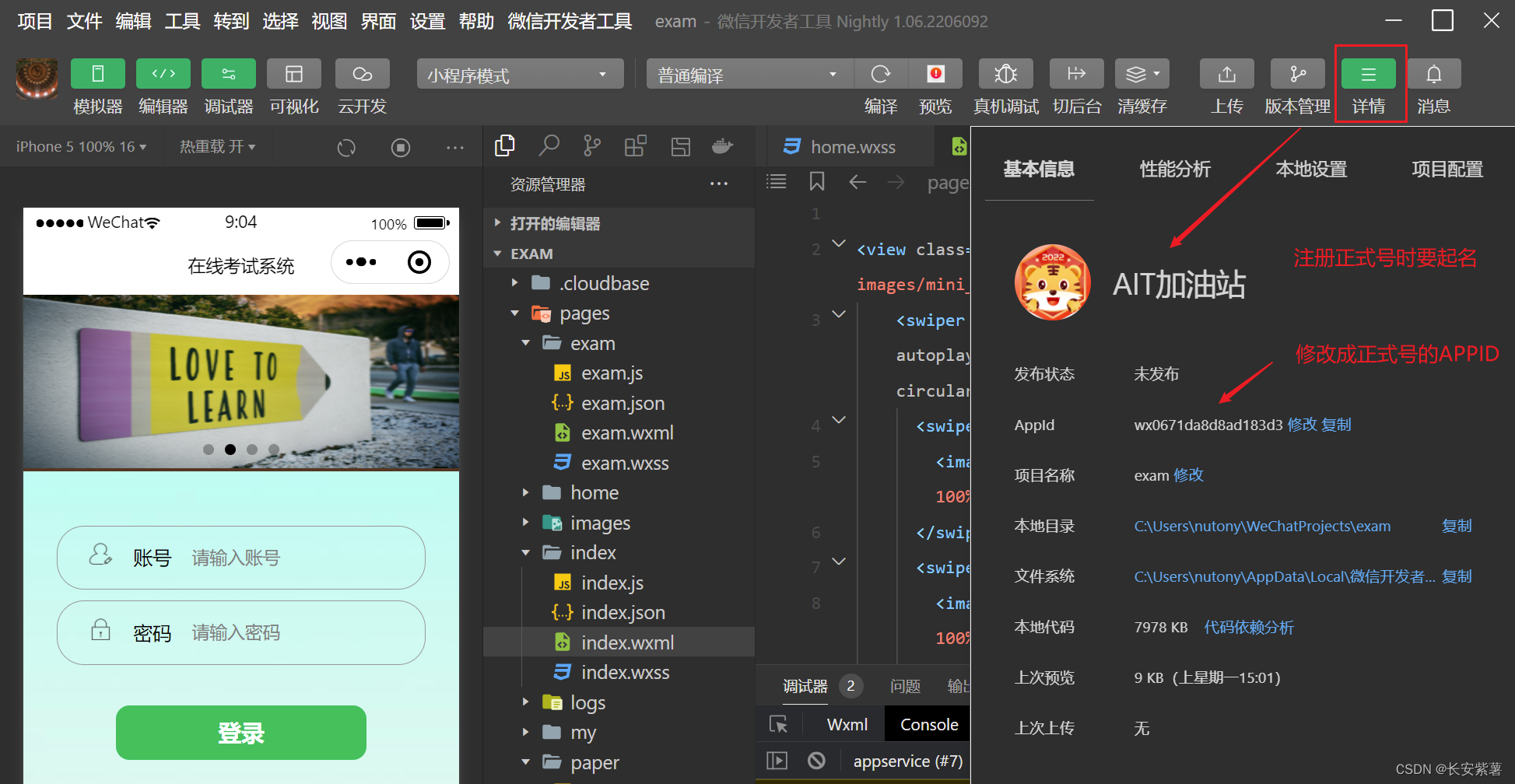Open the 工具 menu
Viewport: 1515px width, 784px height.
[x=182, y=21]
